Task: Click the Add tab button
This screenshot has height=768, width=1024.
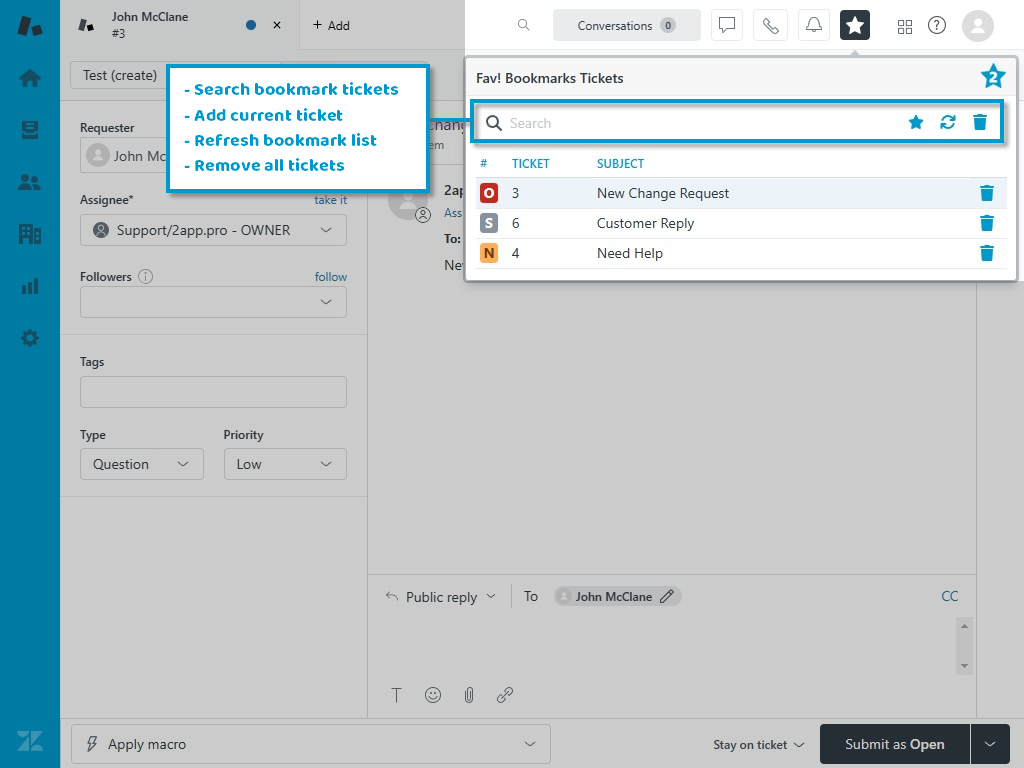Action: click(331, 26)
